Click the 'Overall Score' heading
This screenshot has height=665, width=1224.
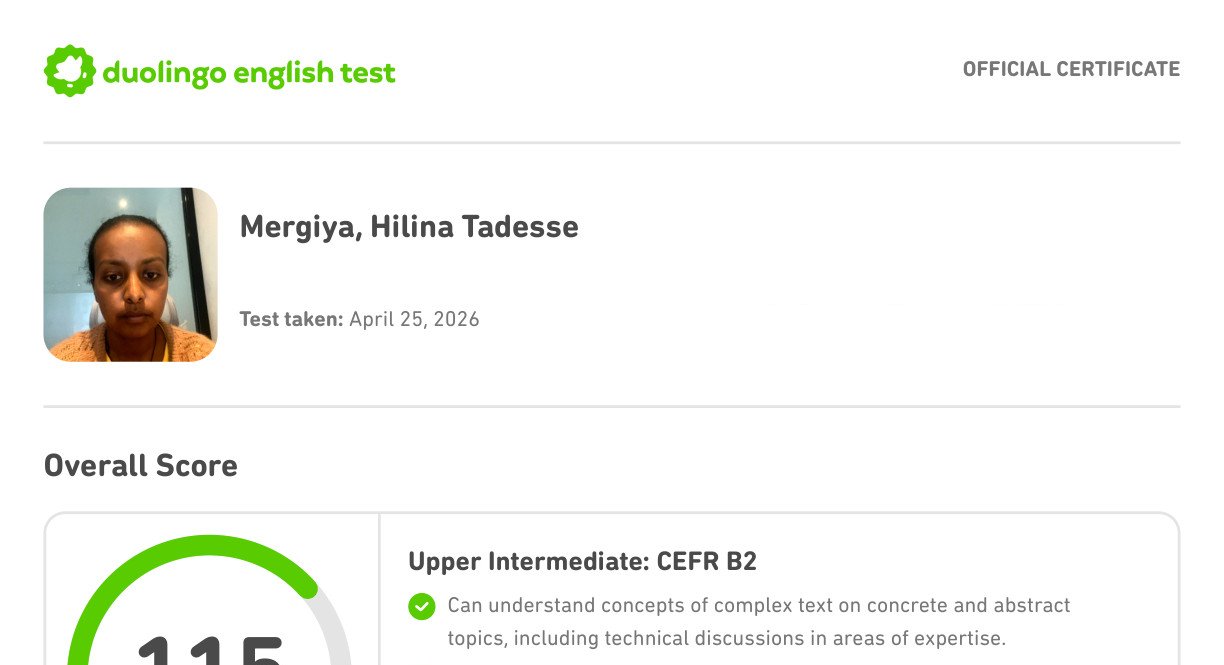(141, 465)
